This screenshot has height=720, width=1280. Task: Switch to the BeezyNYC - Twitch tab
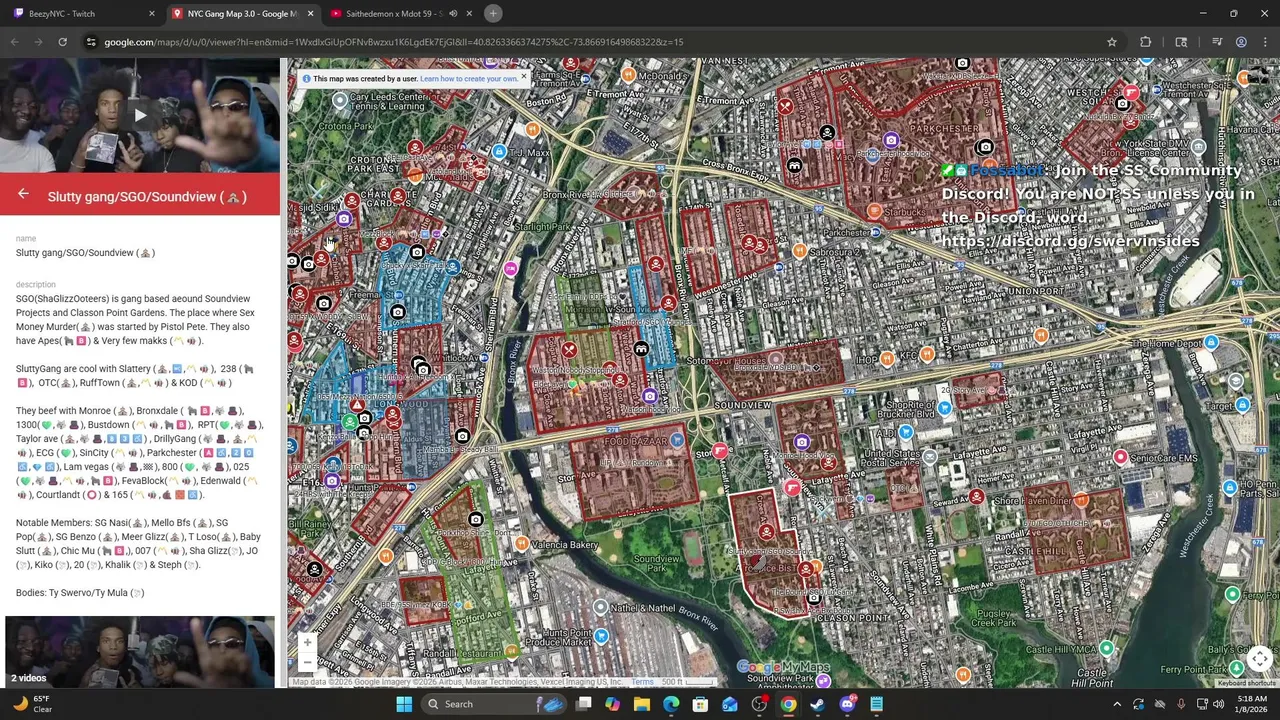click(82, 13)
